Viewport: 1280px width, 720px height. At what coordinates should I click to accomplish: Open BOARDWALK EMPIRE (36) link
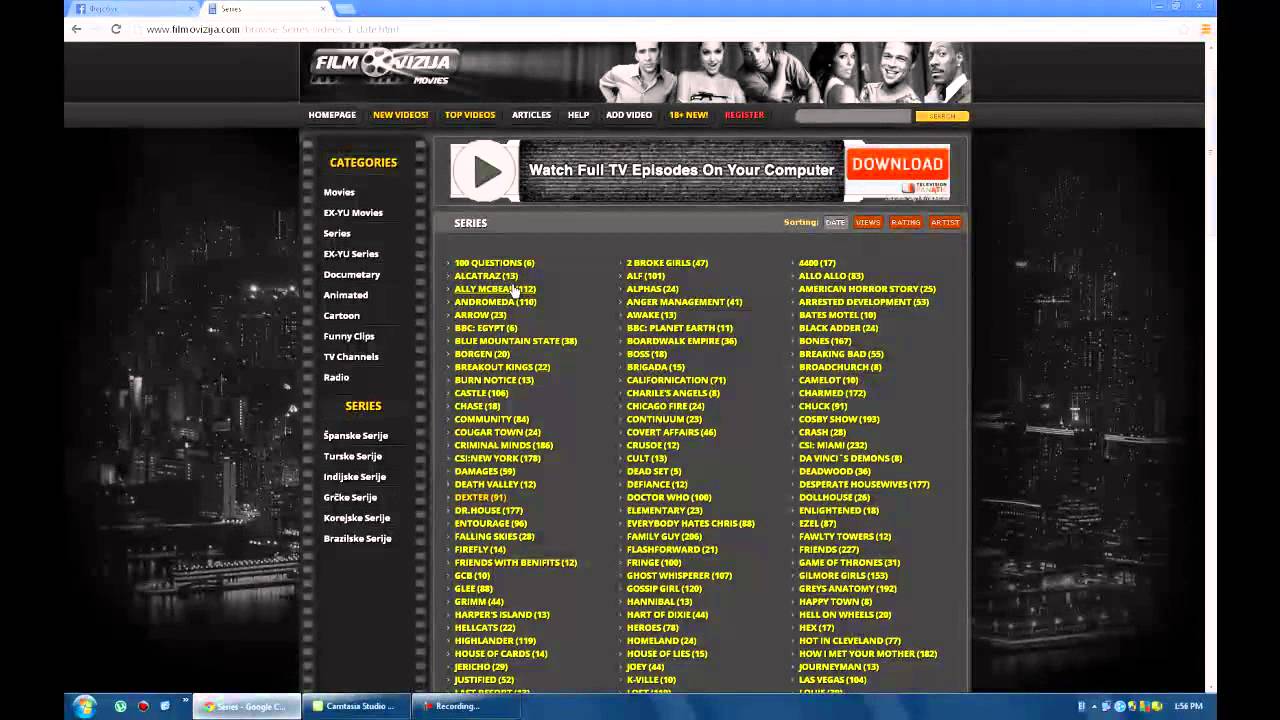tap(682, 341)
